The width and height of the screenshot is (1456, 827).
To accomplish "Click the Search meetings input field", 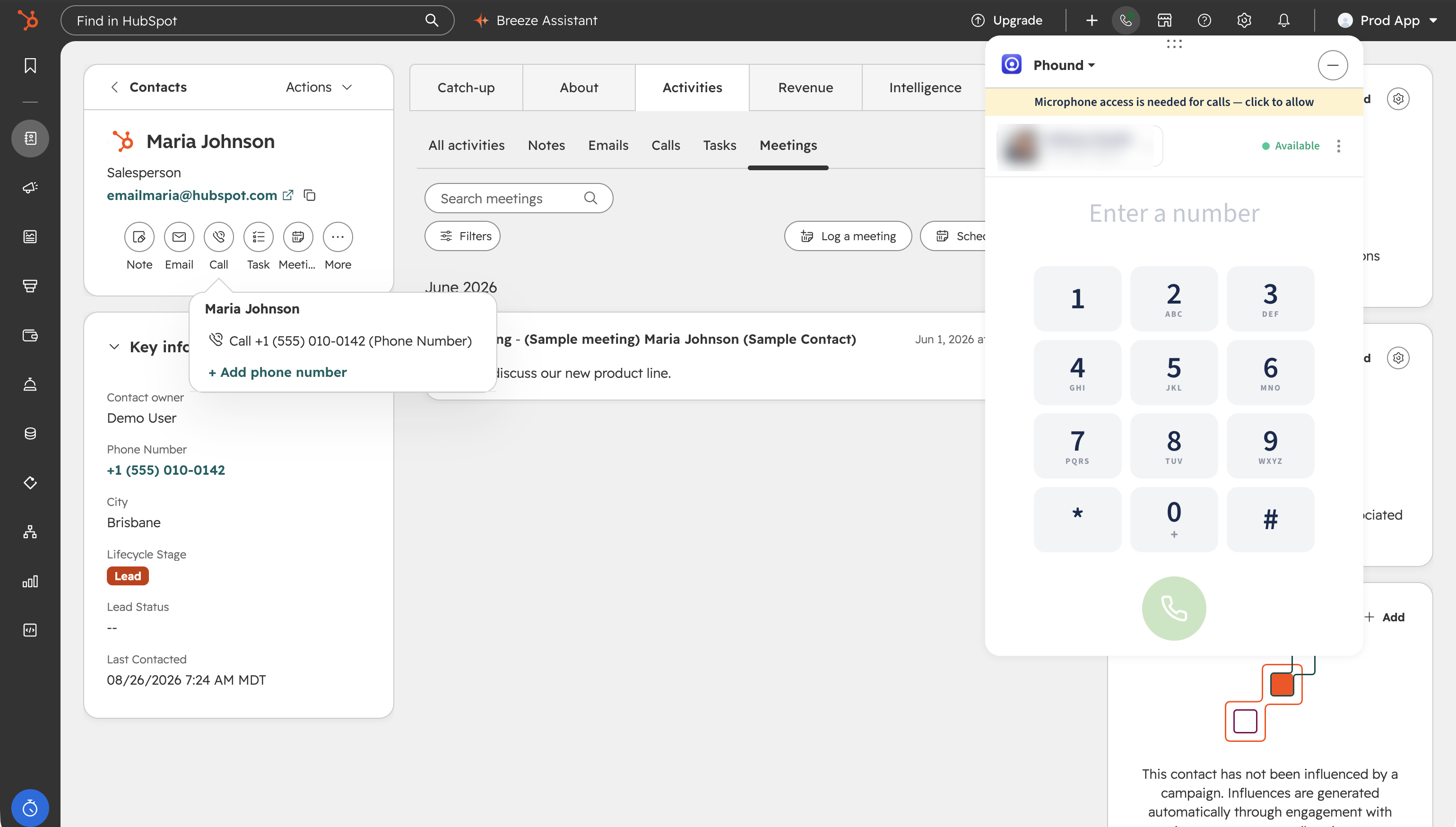I will coord(519,198).
